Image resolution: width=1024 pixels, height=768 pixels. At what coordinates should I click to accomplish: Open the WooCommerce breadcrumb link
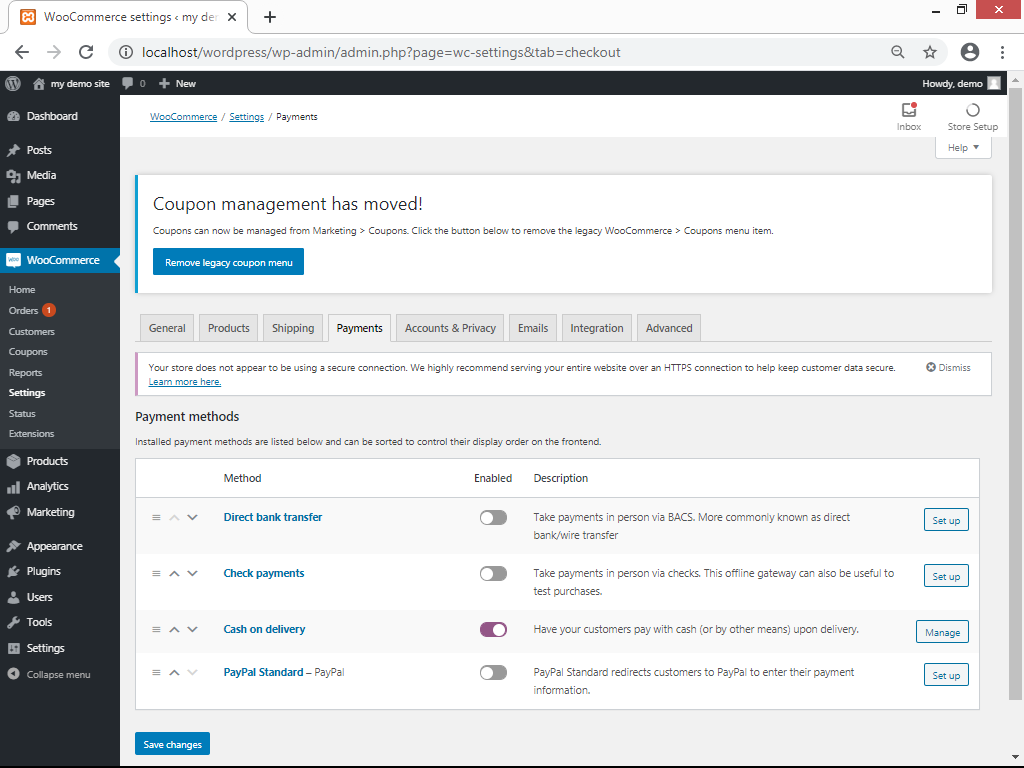coord(184,117)
